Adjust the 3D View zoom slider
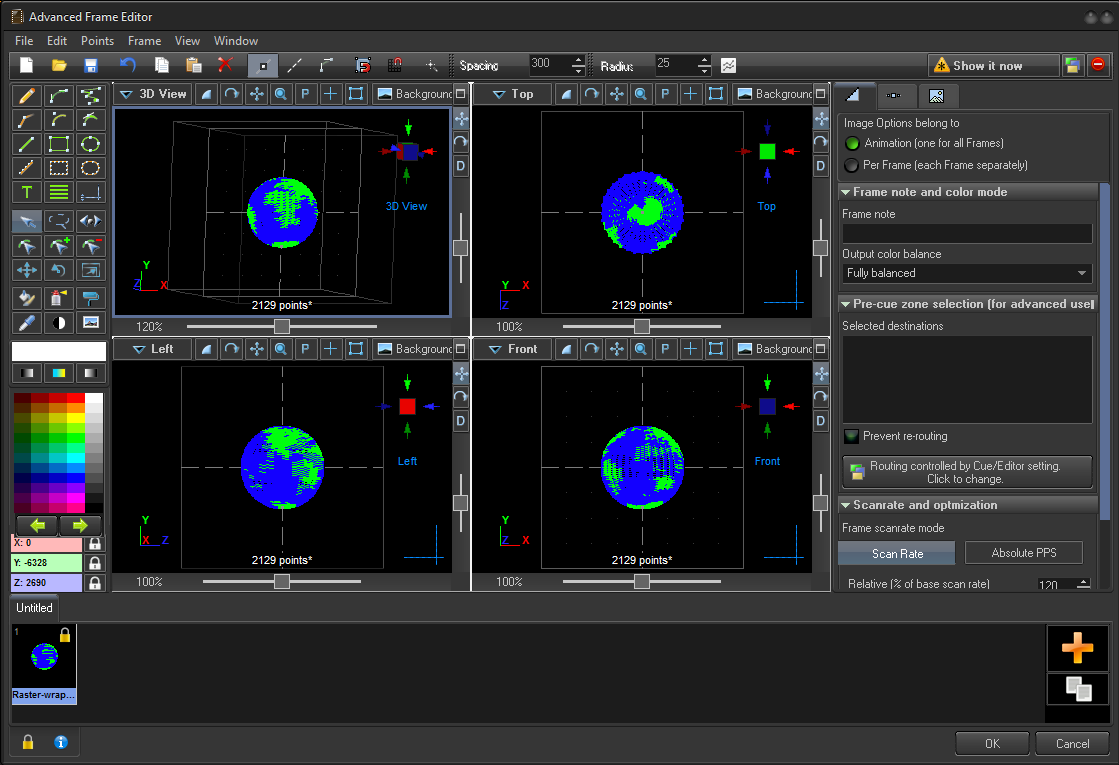Image resolution: width=1119 pixels, height=765 pixels. (282, 326)
